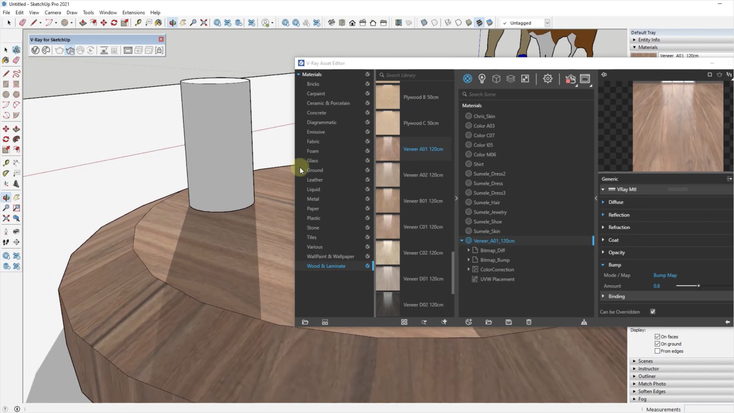734x413 pixels.
Task: Switch to Textures category in Asset Editor
Action: 525,79
